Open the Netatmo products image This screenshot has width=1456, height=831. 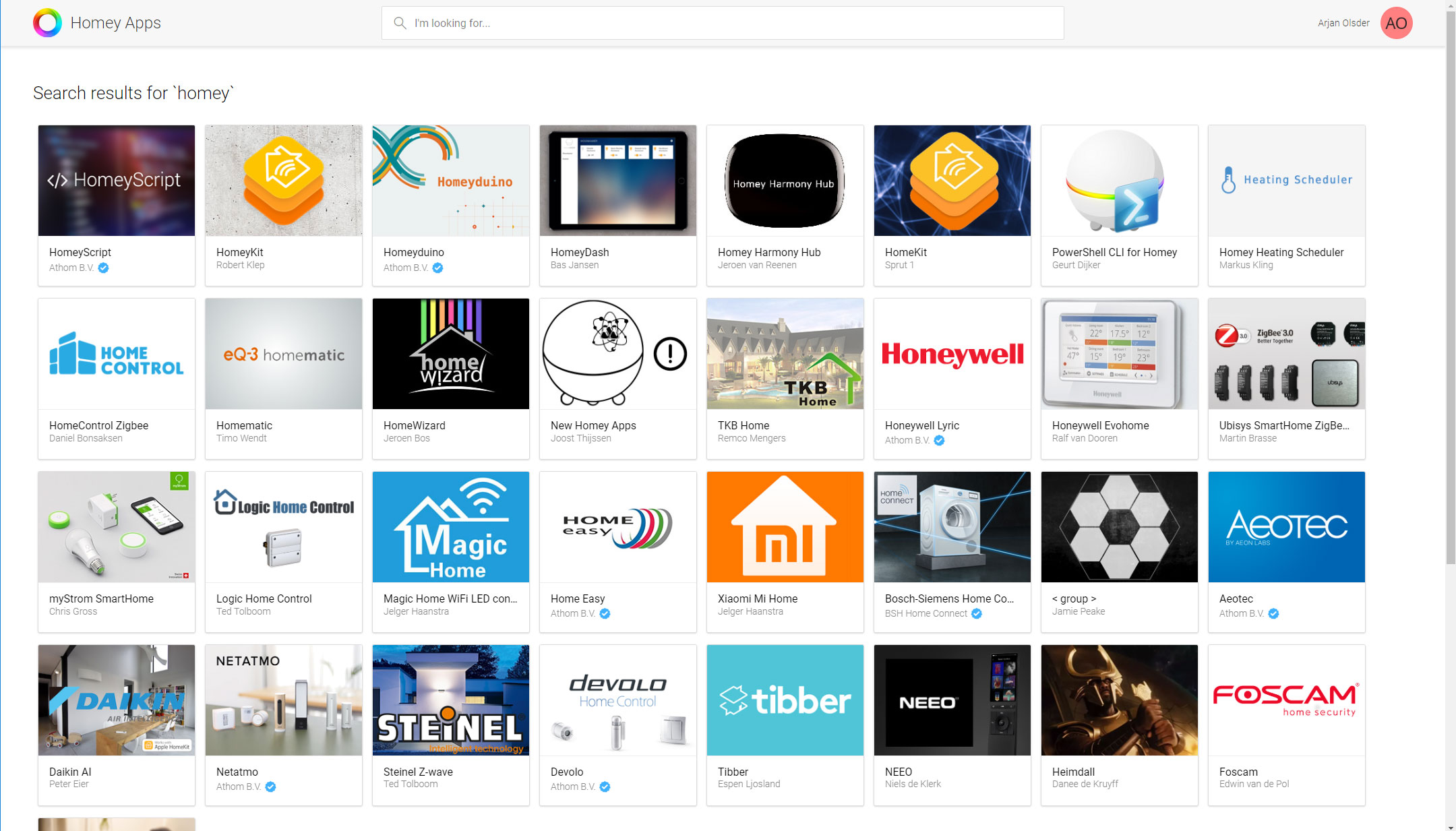tap(284, 700)
